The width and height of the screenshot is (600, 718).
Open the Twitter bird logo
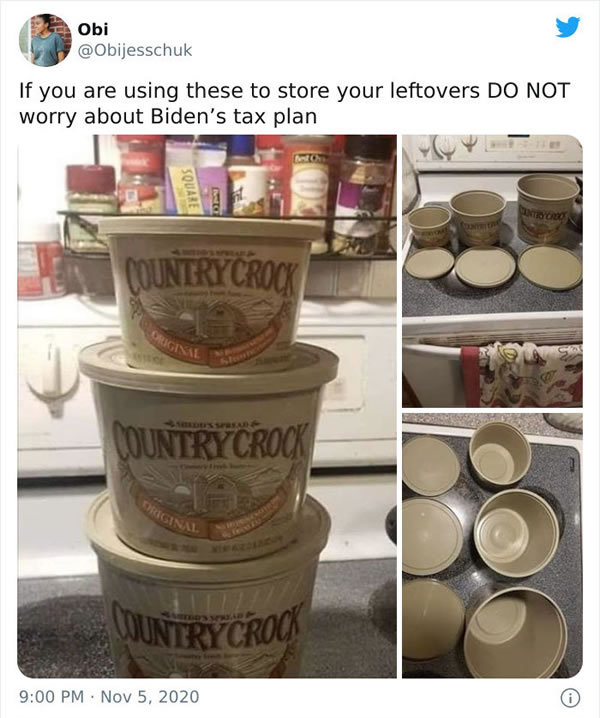(x=568, y=27)
